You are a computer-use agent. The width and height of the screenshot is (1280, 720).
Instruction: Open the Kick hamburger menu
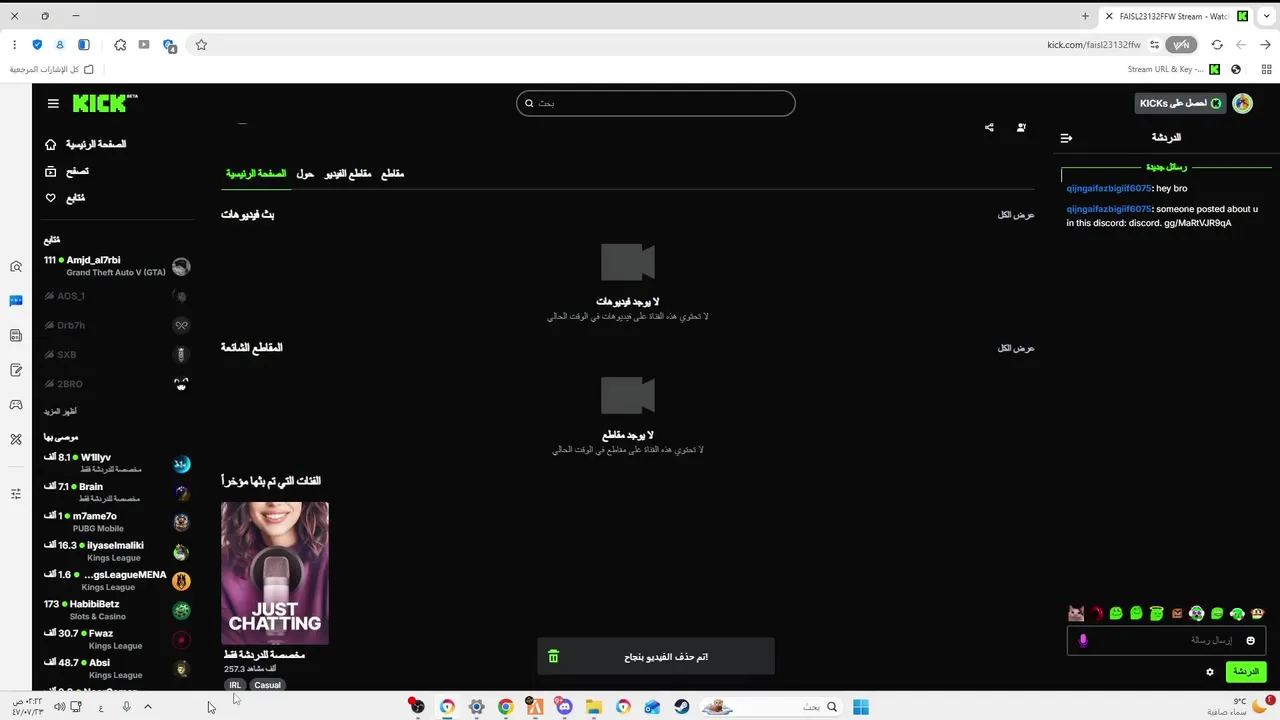click(53, 103)
